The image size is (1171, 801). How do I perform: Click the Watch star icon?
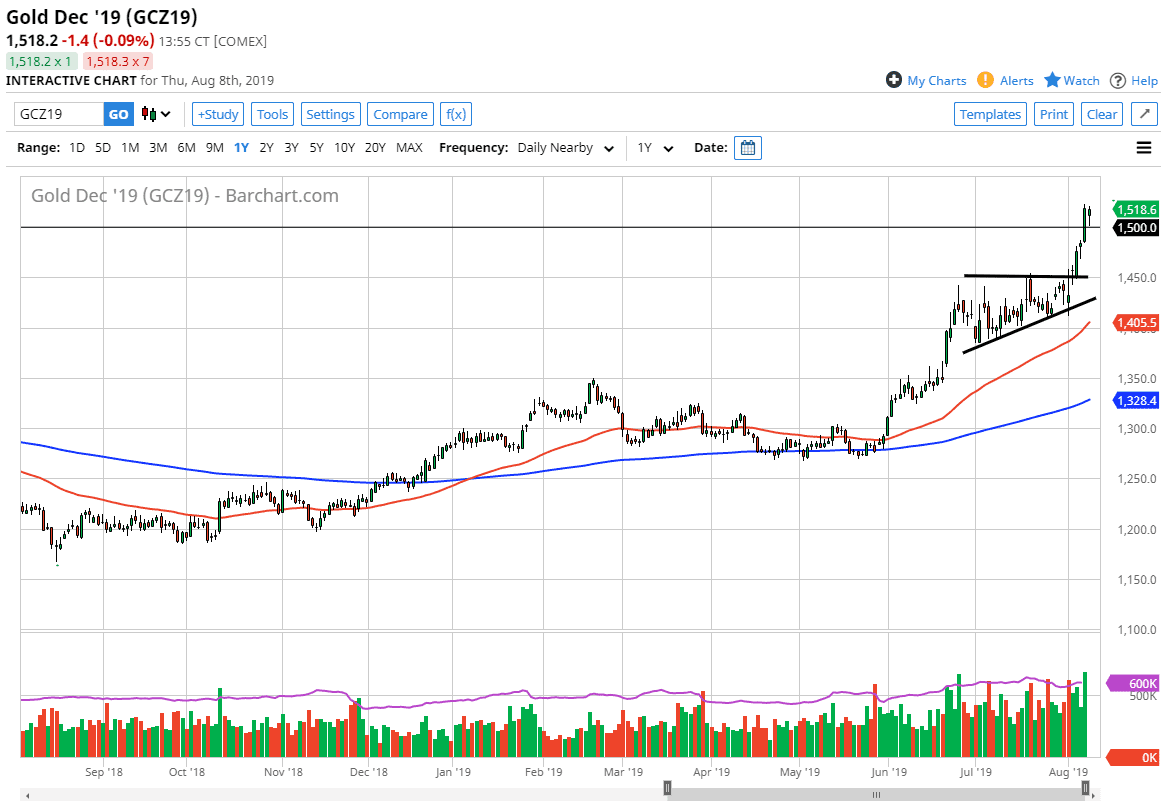(1052, 80)
